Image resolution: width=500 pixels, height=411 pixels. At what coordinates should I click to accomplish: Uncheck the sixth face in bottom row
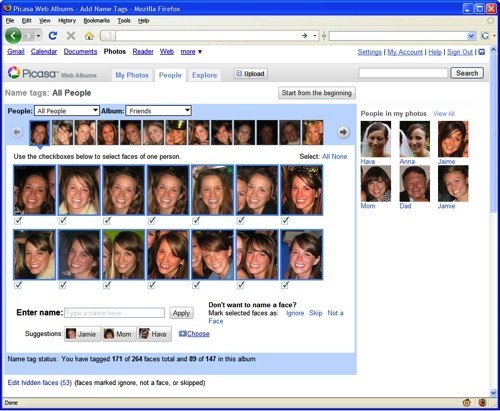(x=241, y=285)
